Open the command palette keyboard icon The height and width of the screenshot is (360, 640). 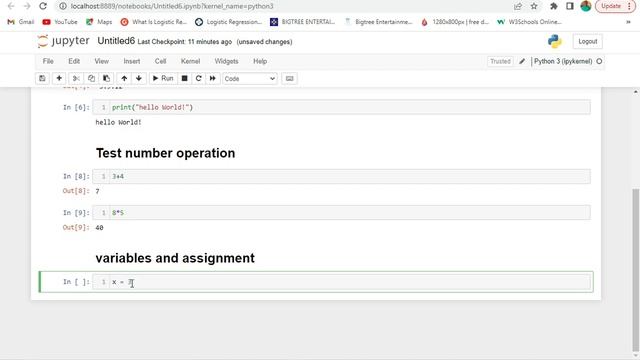click(289, 78)
